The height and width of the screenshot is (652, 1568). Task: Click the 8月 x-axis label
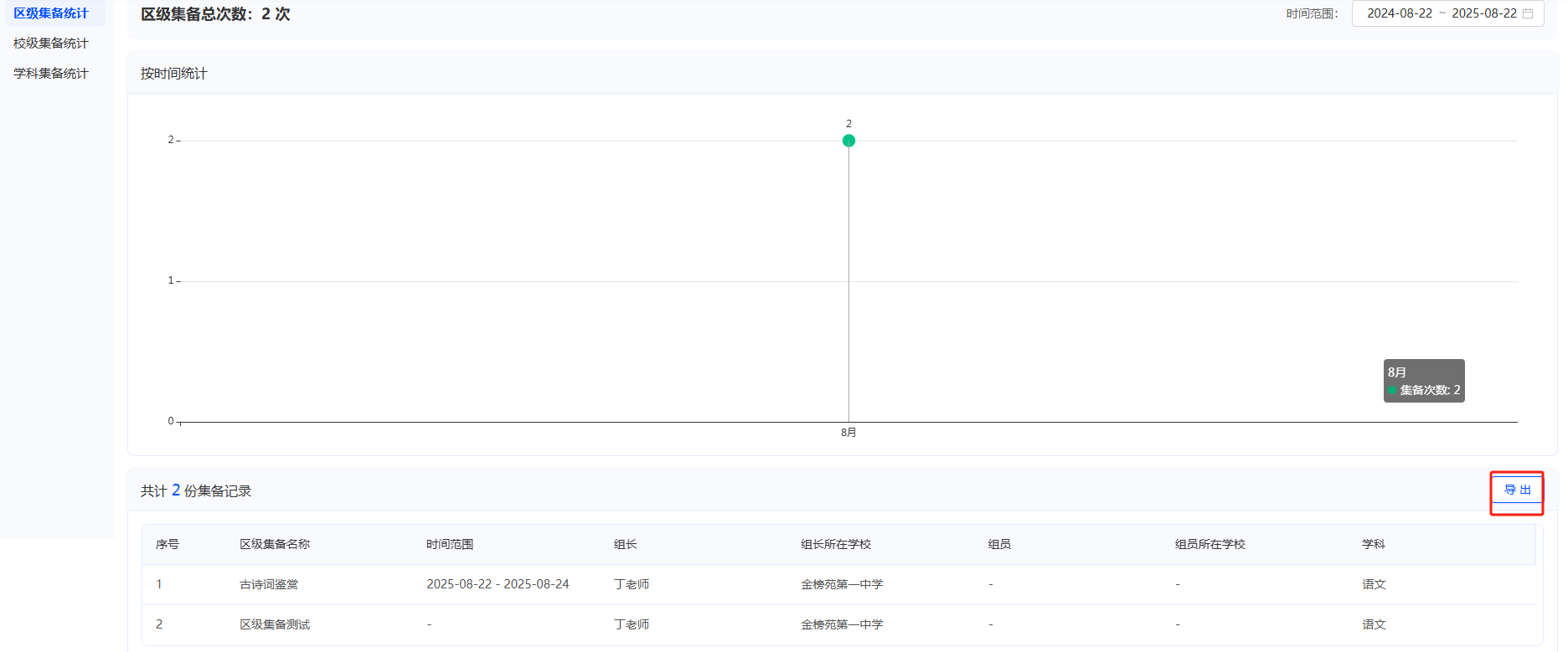point(848,433)
